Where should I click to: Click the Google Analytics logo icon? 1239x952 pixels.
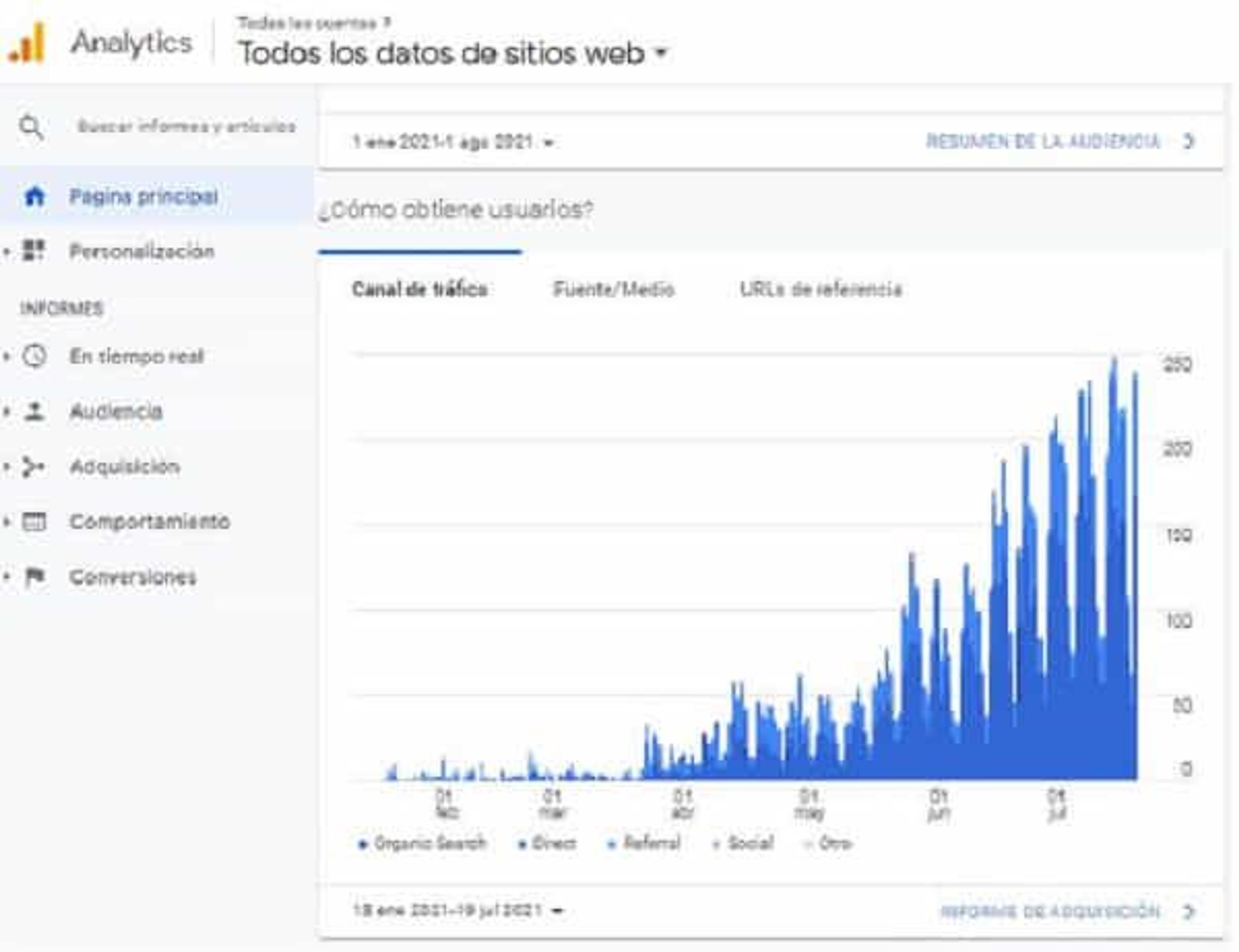point(27,43)
